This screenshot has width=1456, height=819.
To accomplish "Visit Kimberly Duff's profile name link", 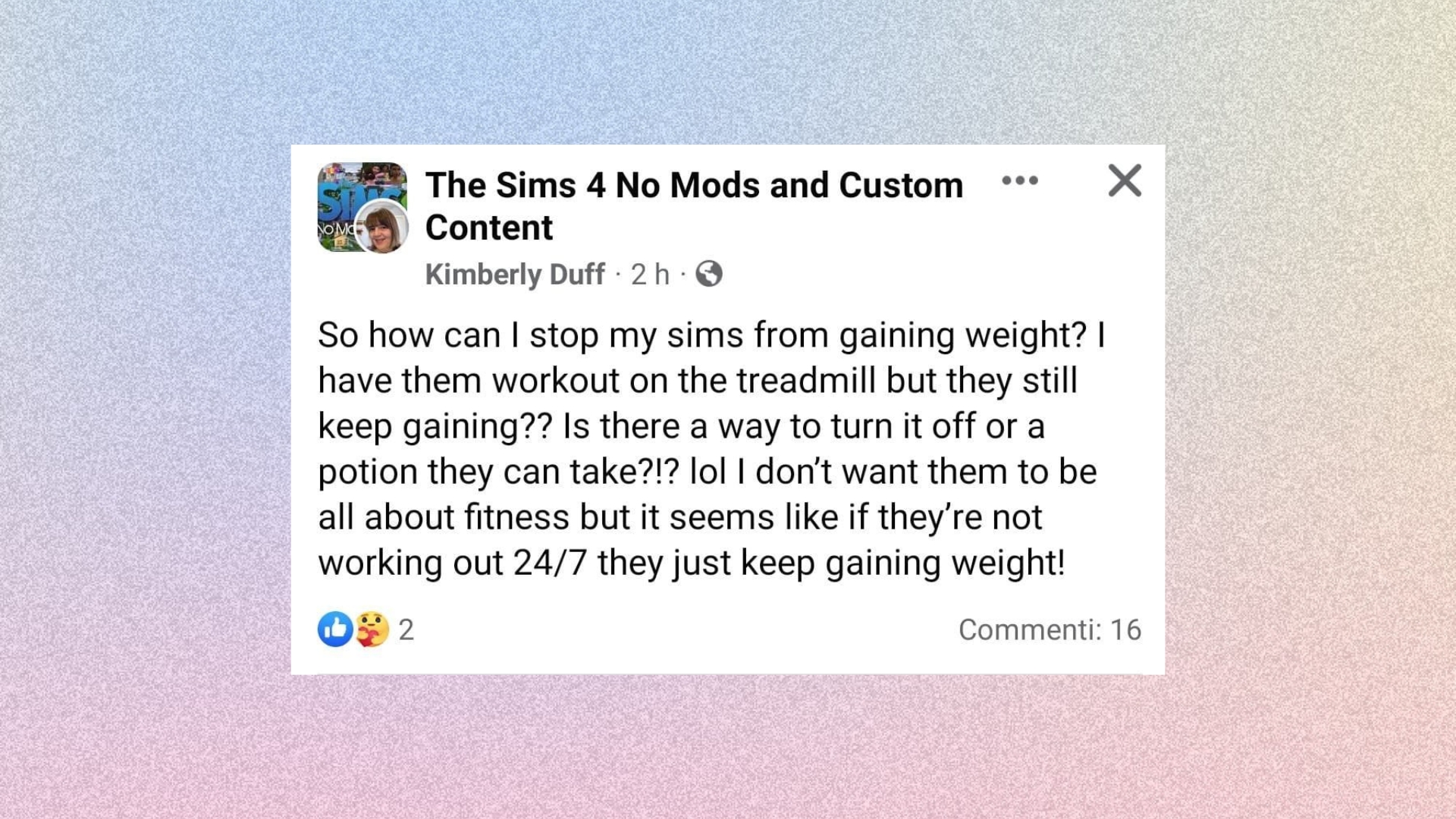I will (515, 274).
